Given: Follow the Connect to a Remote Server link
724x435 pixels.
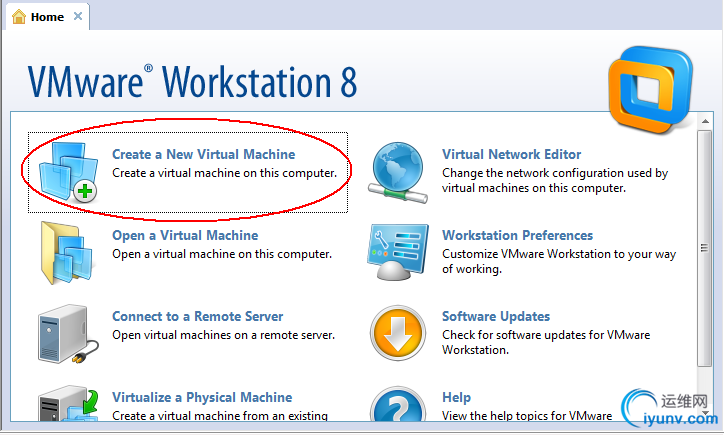Looking at the screenshot, I should tap(198, 316).
